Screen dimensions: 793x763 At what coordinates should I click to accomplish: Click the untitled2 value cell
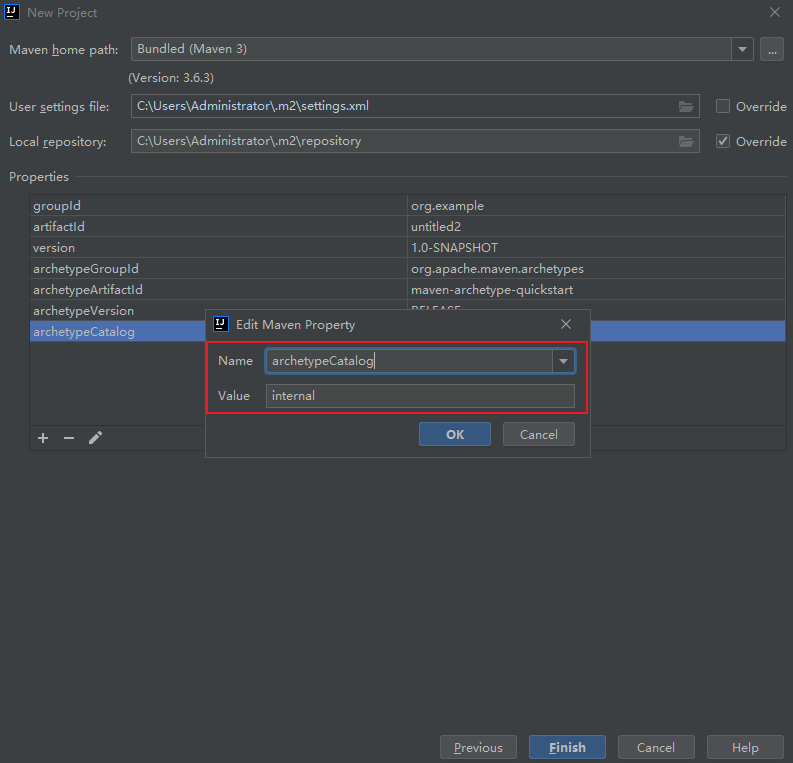click(x=596, y=227)
